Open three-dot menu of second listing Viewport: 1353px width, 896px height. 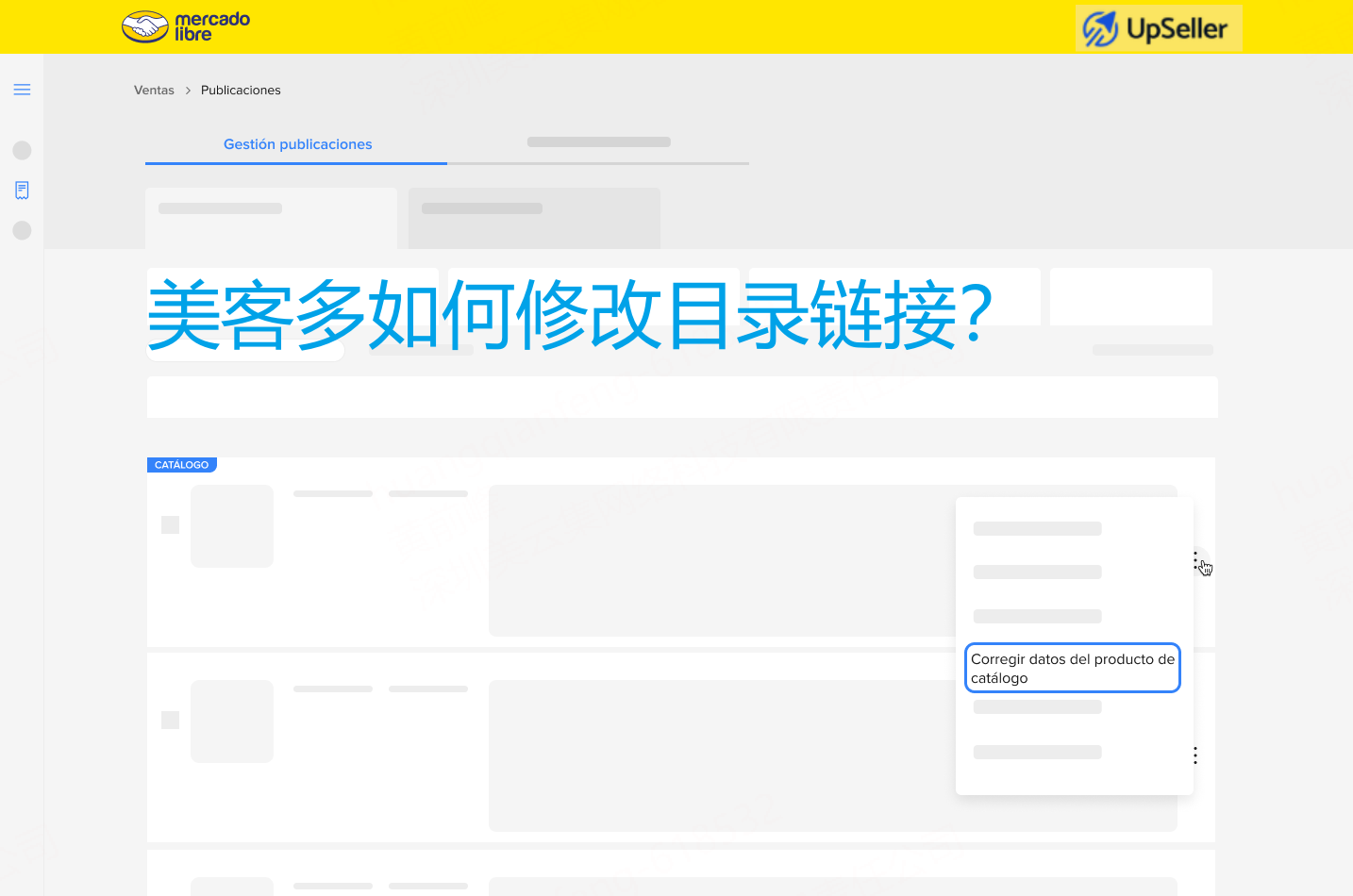tap(1195, 755)
